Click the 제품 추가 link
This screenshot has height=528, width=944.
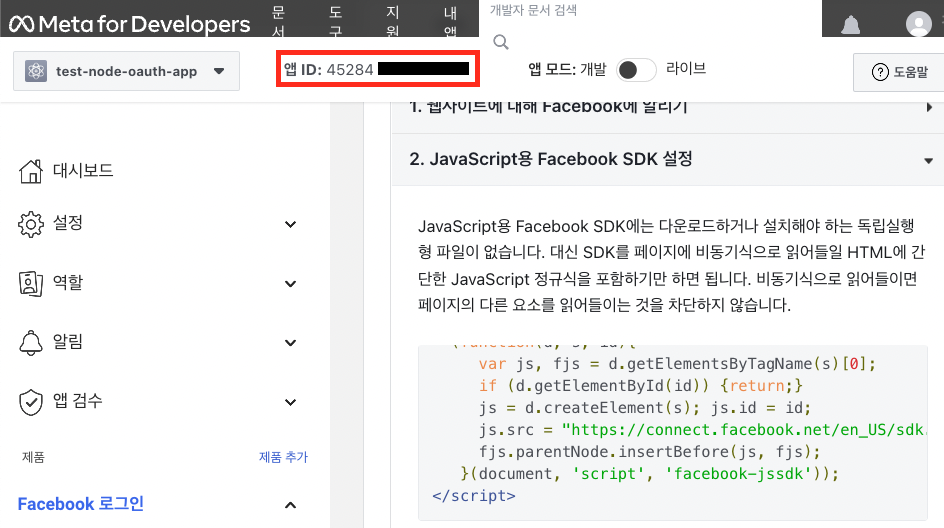click(x=283, y=457)
